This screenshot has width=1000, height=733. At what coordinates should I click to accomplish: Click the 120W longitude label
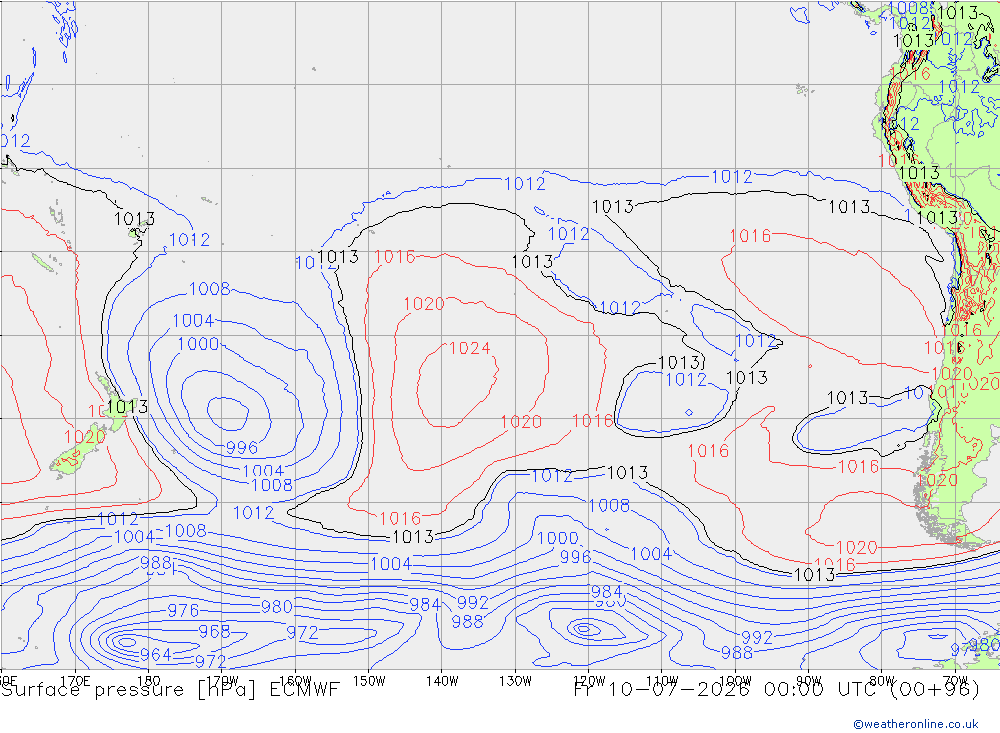pyautogui.click(x=589, y=681)
